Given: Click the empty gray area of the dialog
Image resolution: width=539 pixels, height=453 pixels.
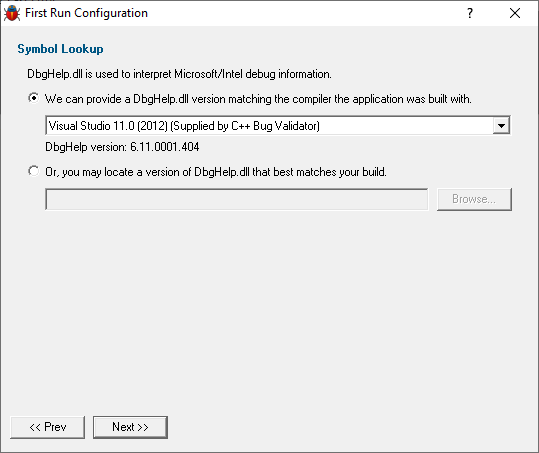Looking at the screenshot, I should (270, 309).
